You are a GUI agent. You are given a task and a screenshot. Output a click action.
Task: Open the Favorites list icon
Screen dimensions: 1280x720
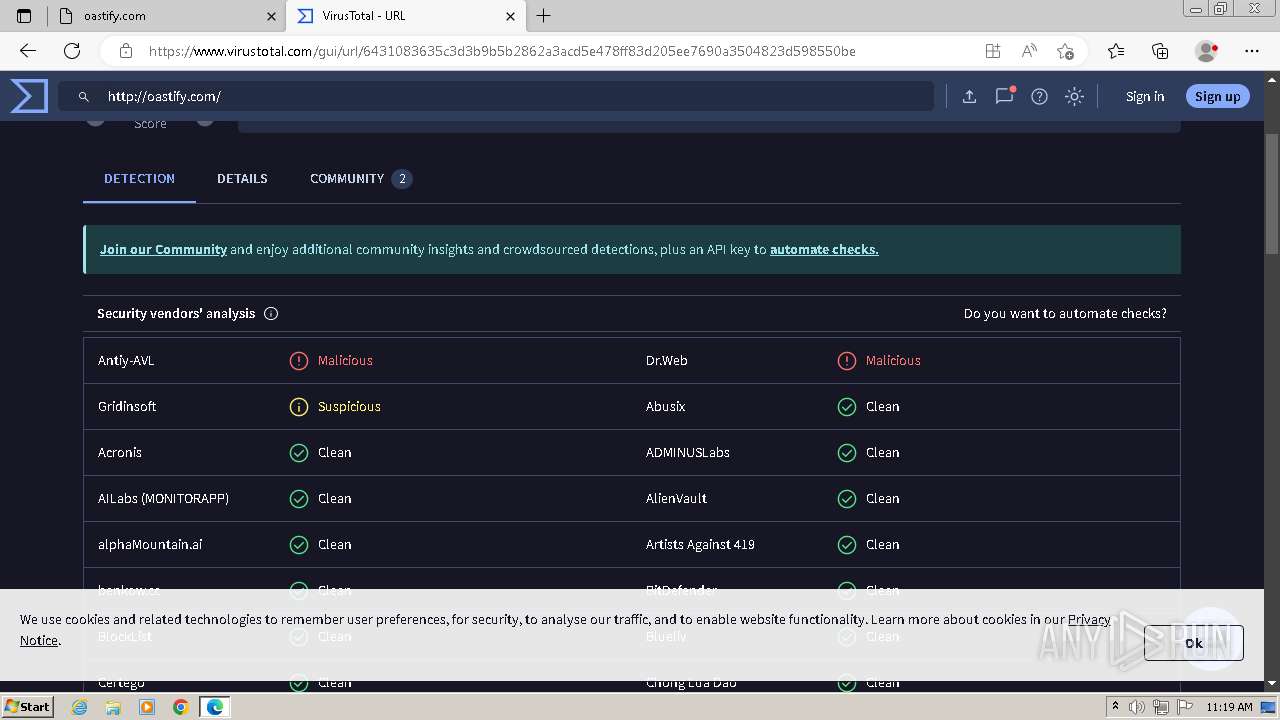(x=1116, y=51)
